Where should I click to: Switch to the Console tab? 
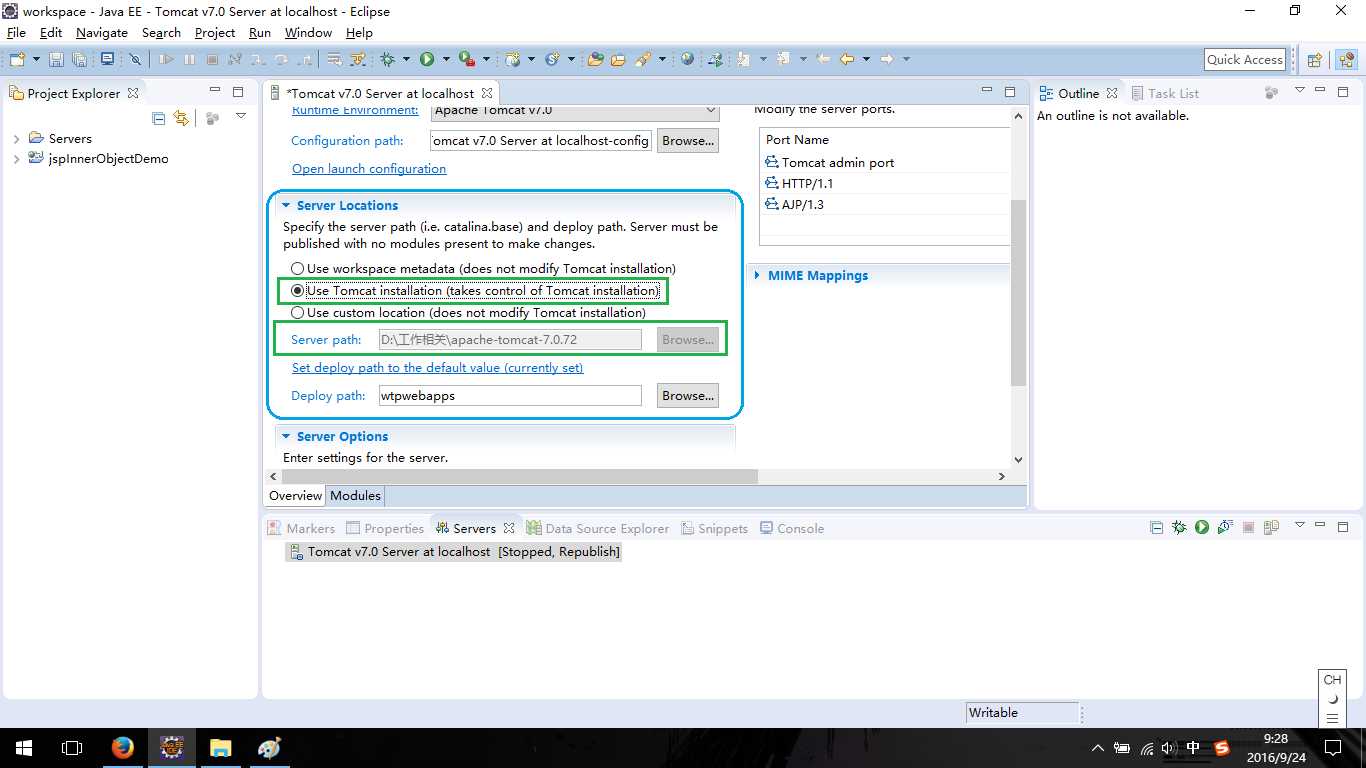pos(792,528)
